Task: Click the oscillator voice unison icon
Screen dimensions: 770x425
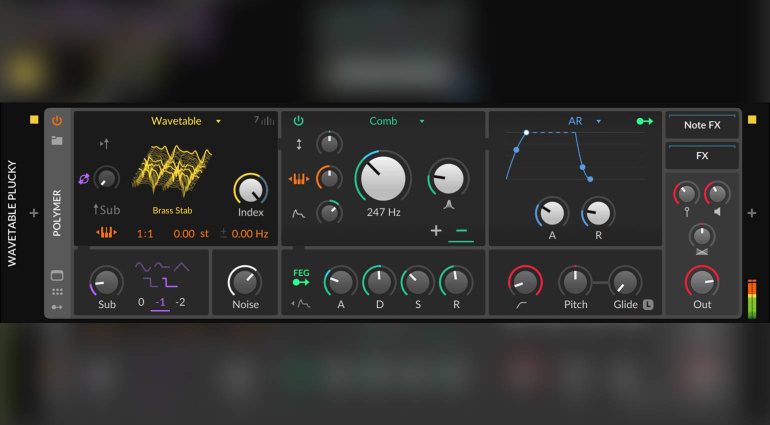Action: point(264,121)
